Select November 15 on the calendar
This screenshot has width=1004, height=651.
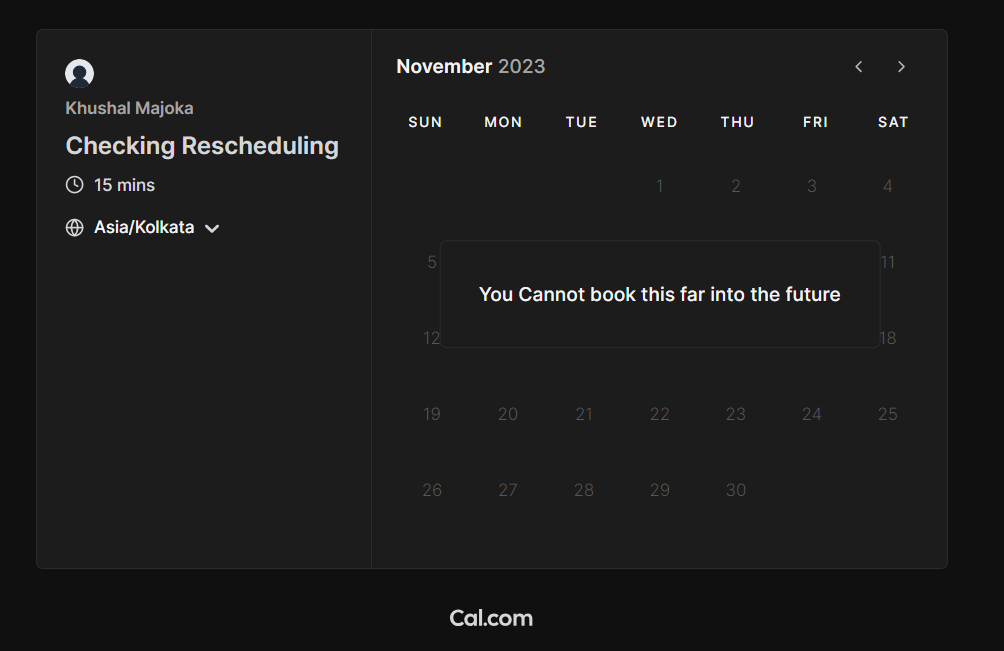[x=660, y=338]
